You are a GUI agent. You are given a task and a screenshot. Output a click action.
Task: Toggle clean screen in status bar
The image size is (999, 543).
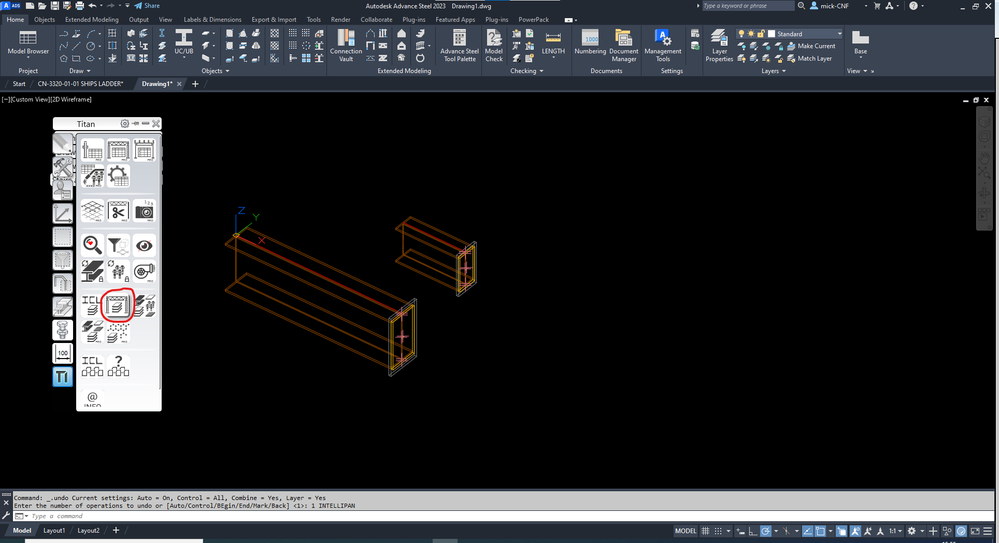(x=975, y=531)
